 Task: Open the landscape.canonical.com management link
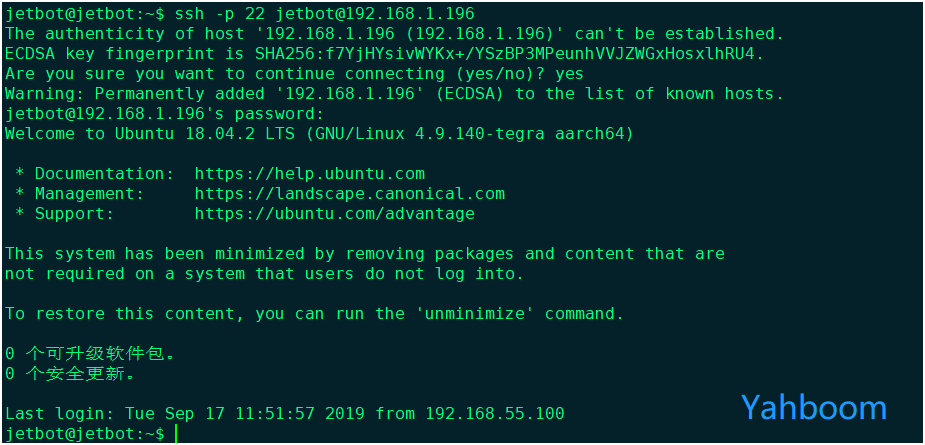click(x=350, y=194)
